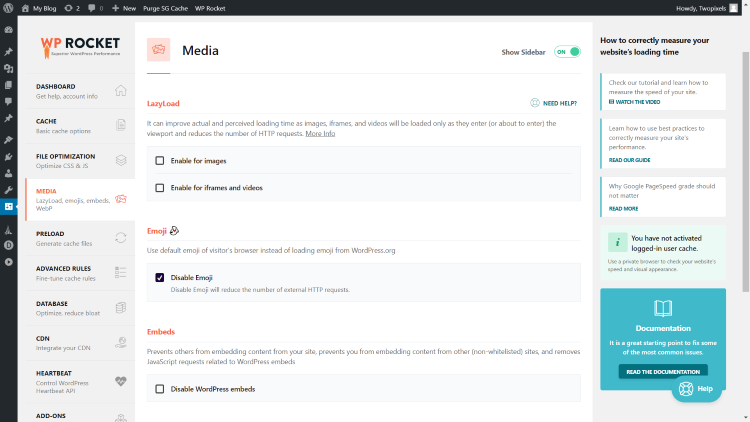Click the Documentation book icon
The height and width of the screenshot is (422, 750).
click(663, 309)
